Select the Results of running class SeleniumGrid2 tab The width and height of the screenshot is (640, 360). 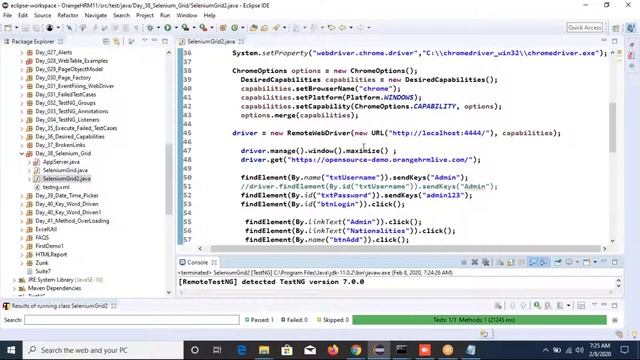pos(60,305)
